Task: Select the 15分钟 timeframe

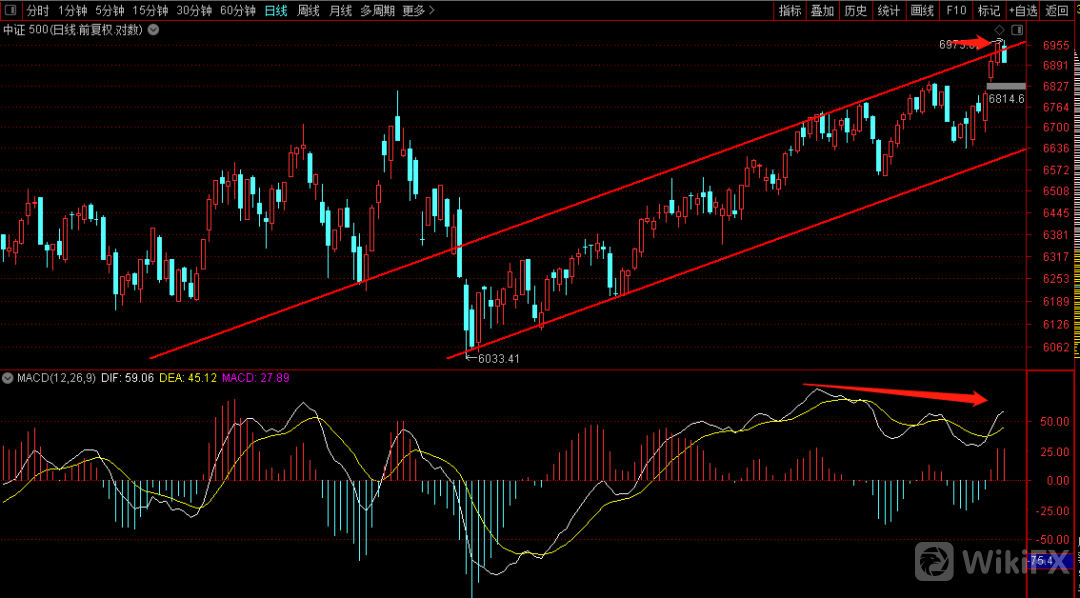Action: [151, 11]
